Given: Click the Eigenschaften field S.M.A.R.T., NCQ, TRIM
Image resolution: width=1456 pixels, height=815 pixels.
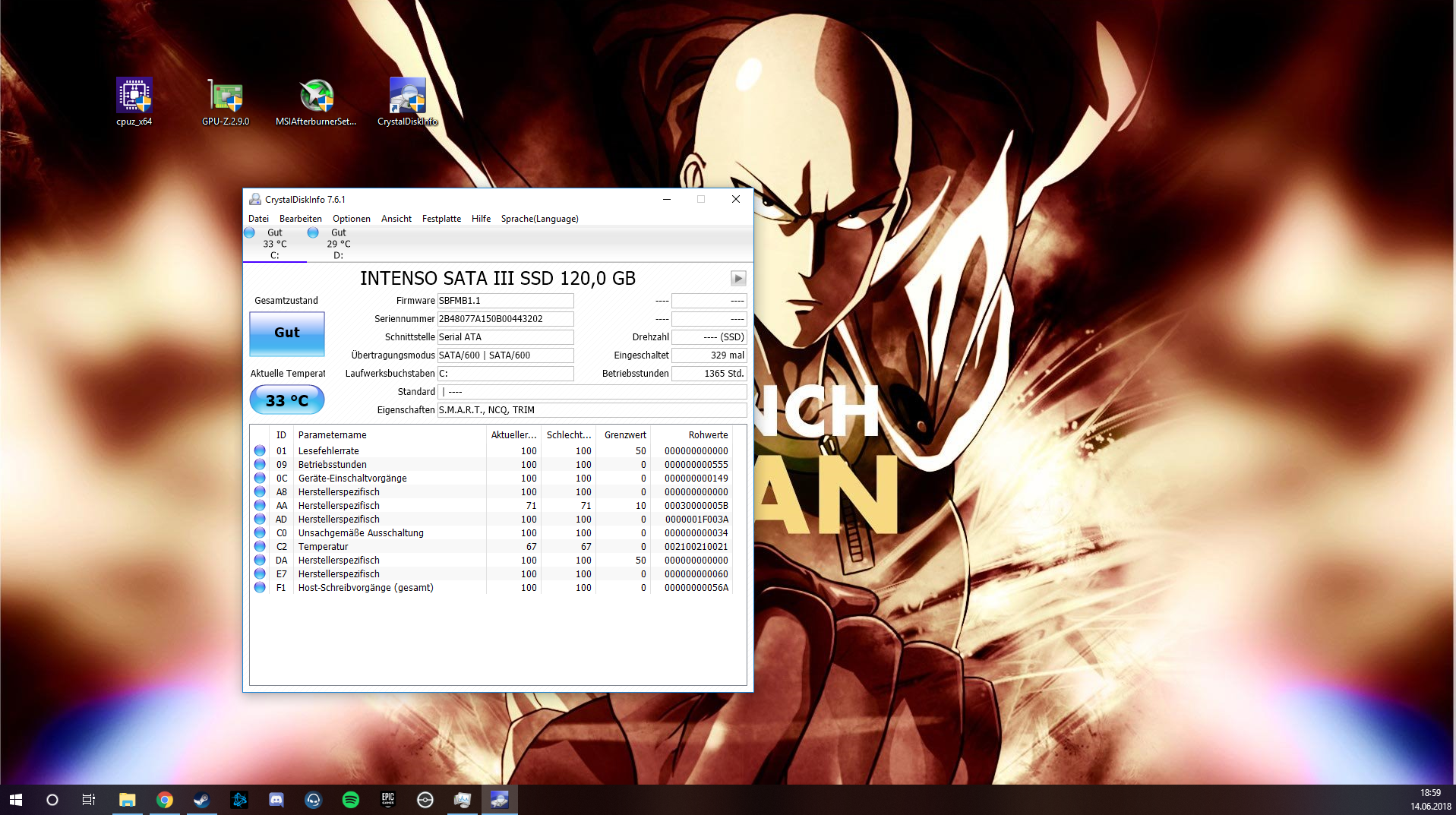Looking at the screenshot, I should tap(592, 410).
